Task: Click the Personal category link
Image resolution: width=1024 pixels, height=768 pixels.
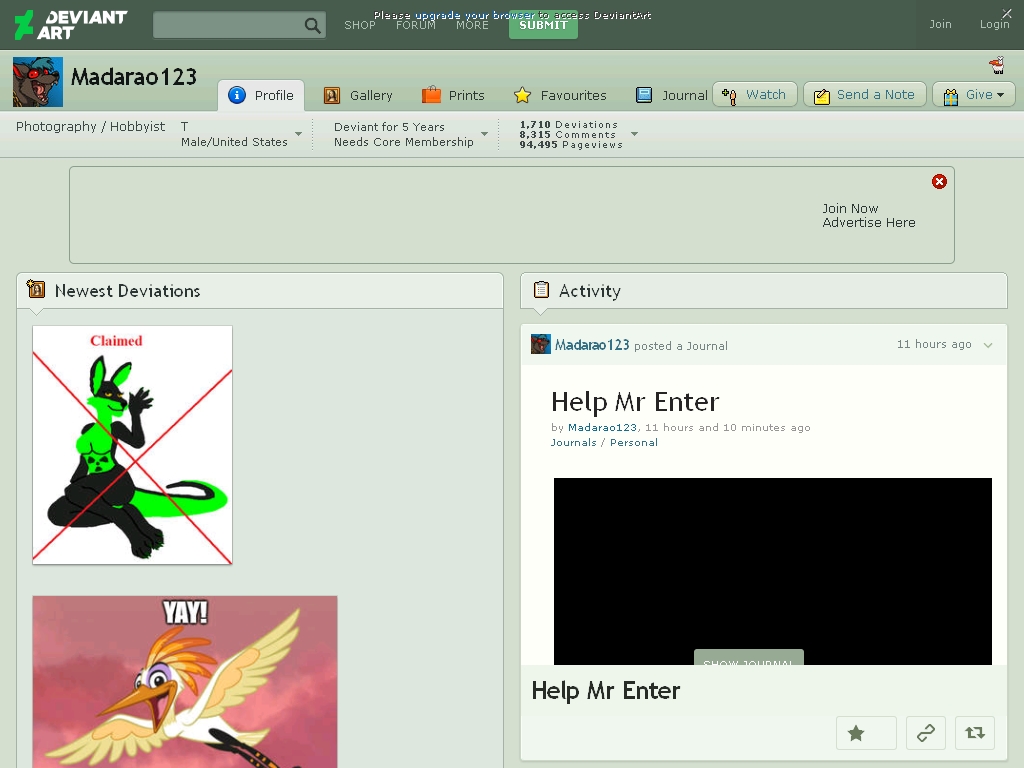Action: (x=633, y=443)
